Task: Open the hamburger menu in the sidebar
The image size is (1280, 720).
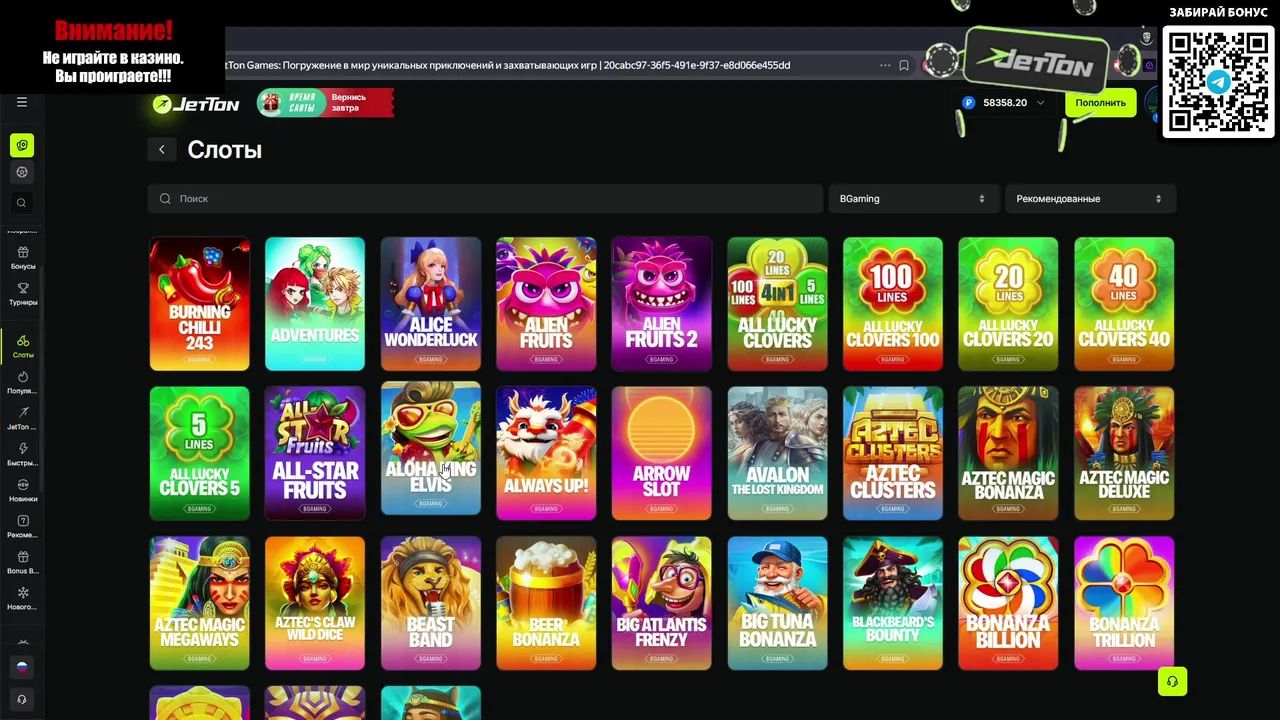Action: tap(21, 102)
